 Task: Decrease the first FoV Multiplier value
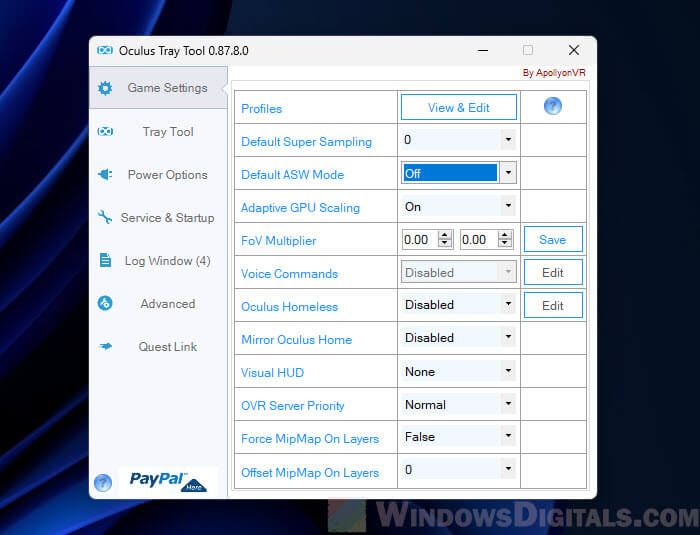[445, 244]
